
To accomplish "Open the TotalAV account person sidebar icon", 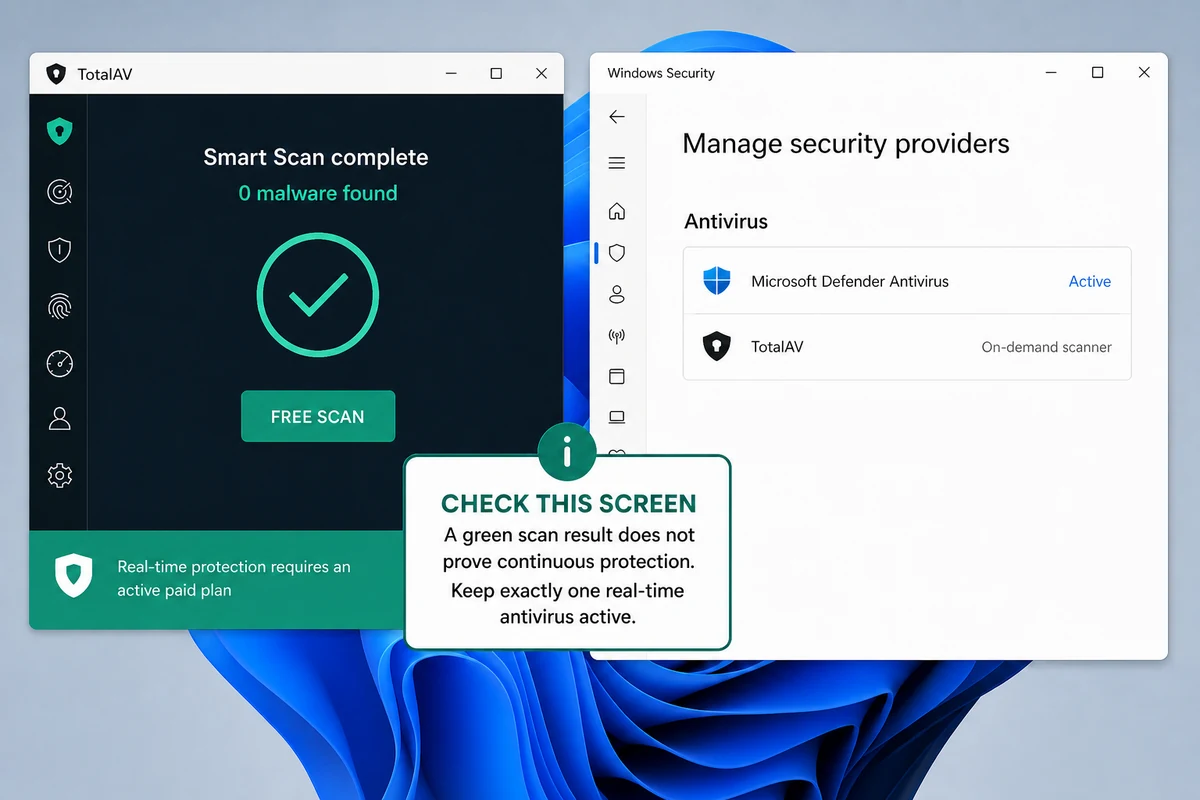I will click(60, 418).
